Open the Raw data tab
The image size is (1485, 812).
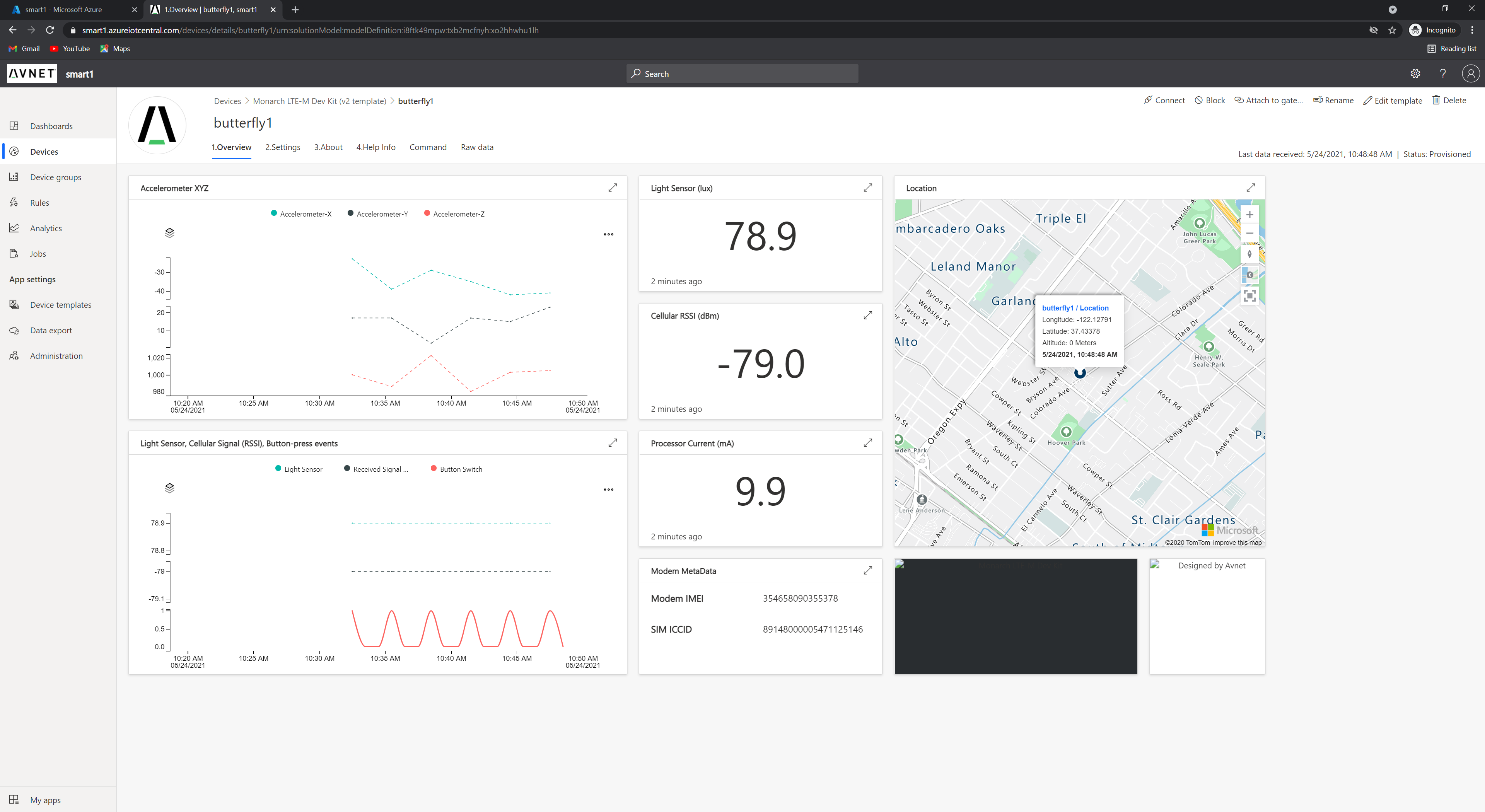click(x=477, y=147)
